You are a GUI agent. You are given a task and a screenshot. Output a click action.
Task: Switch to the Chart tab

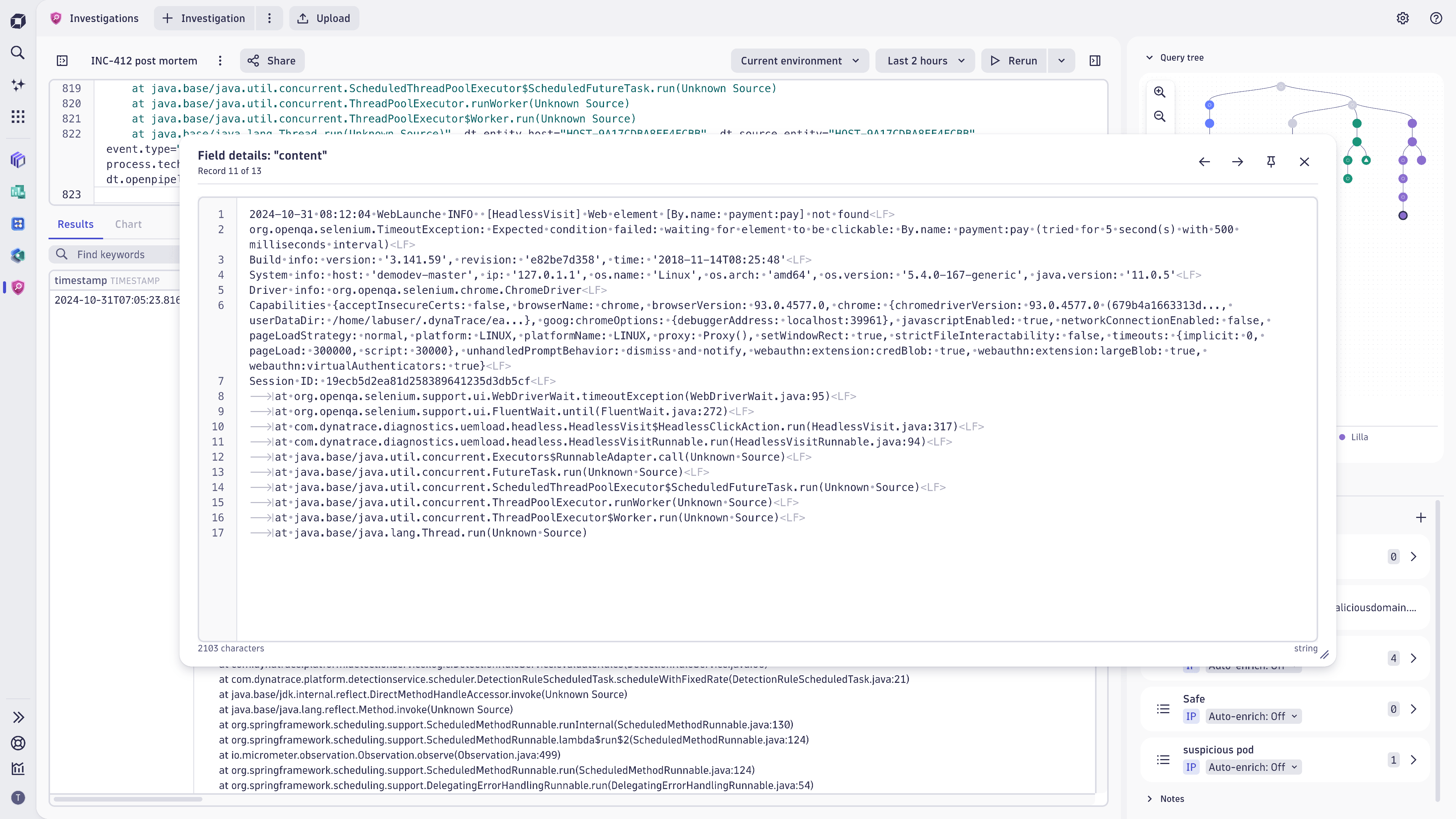[x=128, y=224]
